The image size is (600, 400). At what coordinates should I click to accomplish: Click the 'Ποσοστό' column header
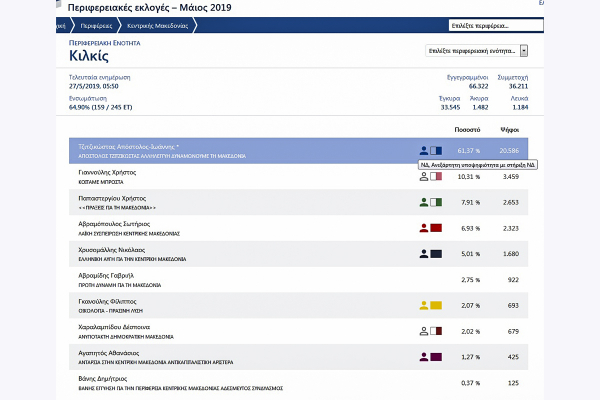[467, 130]
